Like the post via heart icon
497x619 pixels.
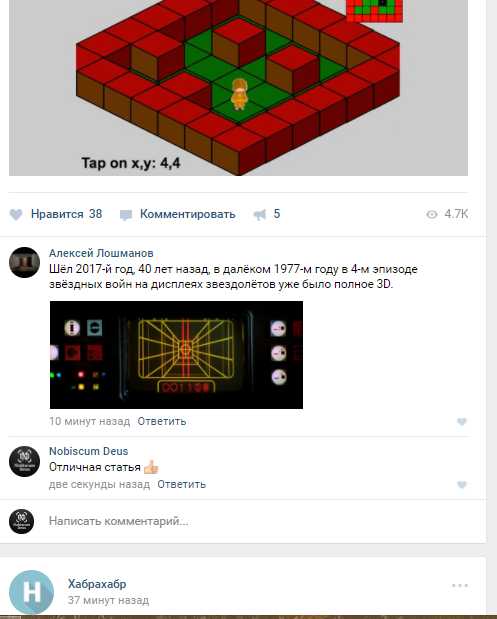pyautogui.click(x=16, y=215)
